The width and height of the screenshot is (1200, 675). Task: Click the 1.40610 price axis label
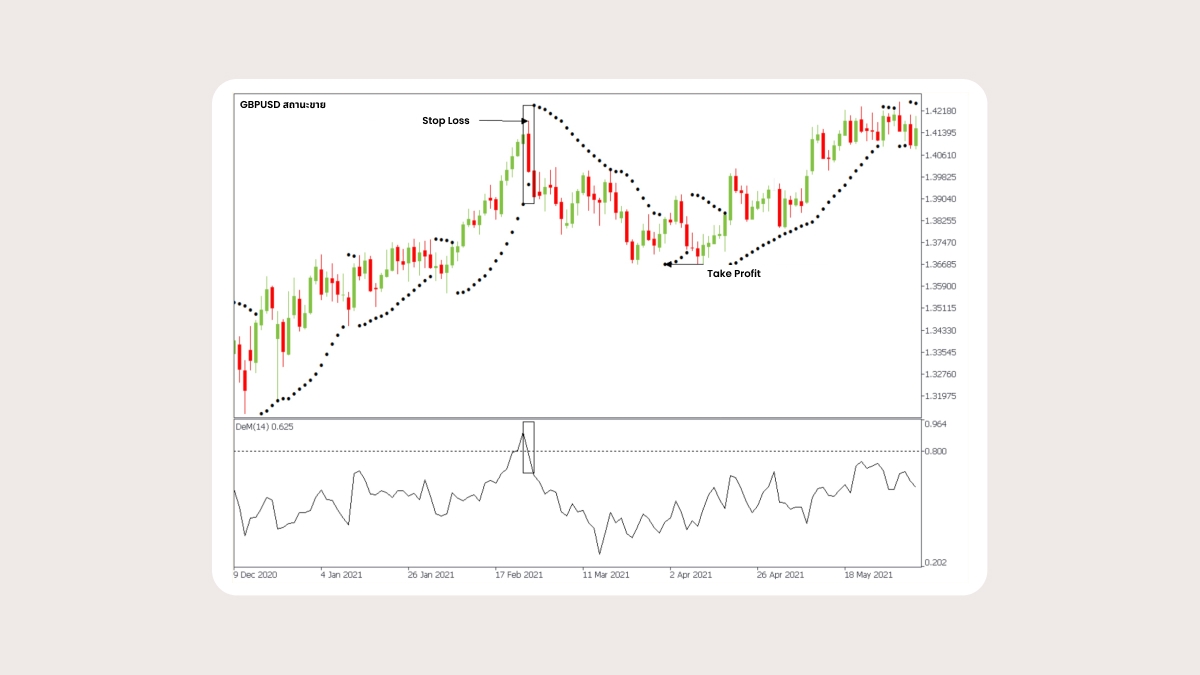pos(942,155)
